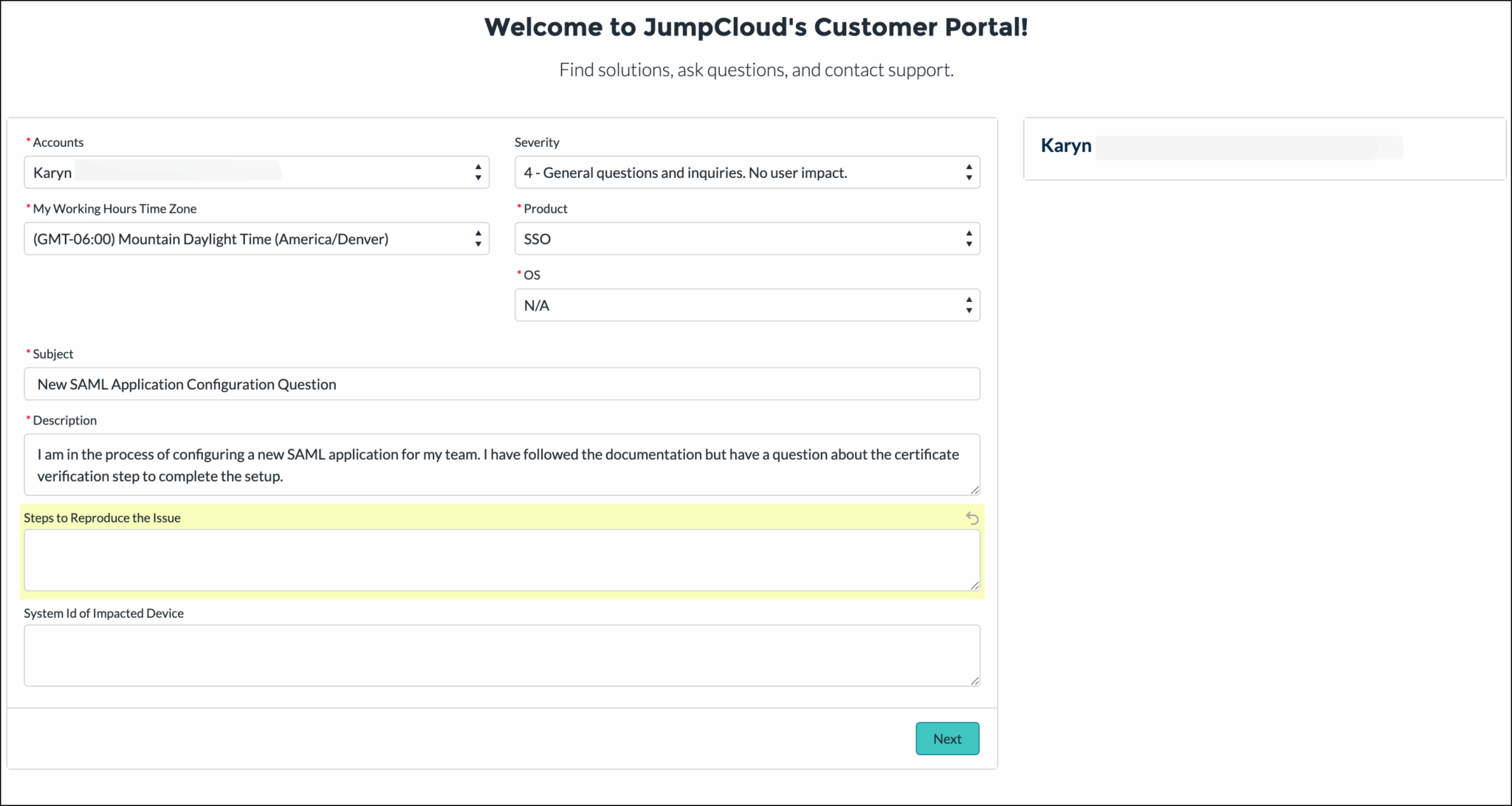The image size is (1512, 806).
Task: Click inside the Description textarea
Action: point(501,465)
